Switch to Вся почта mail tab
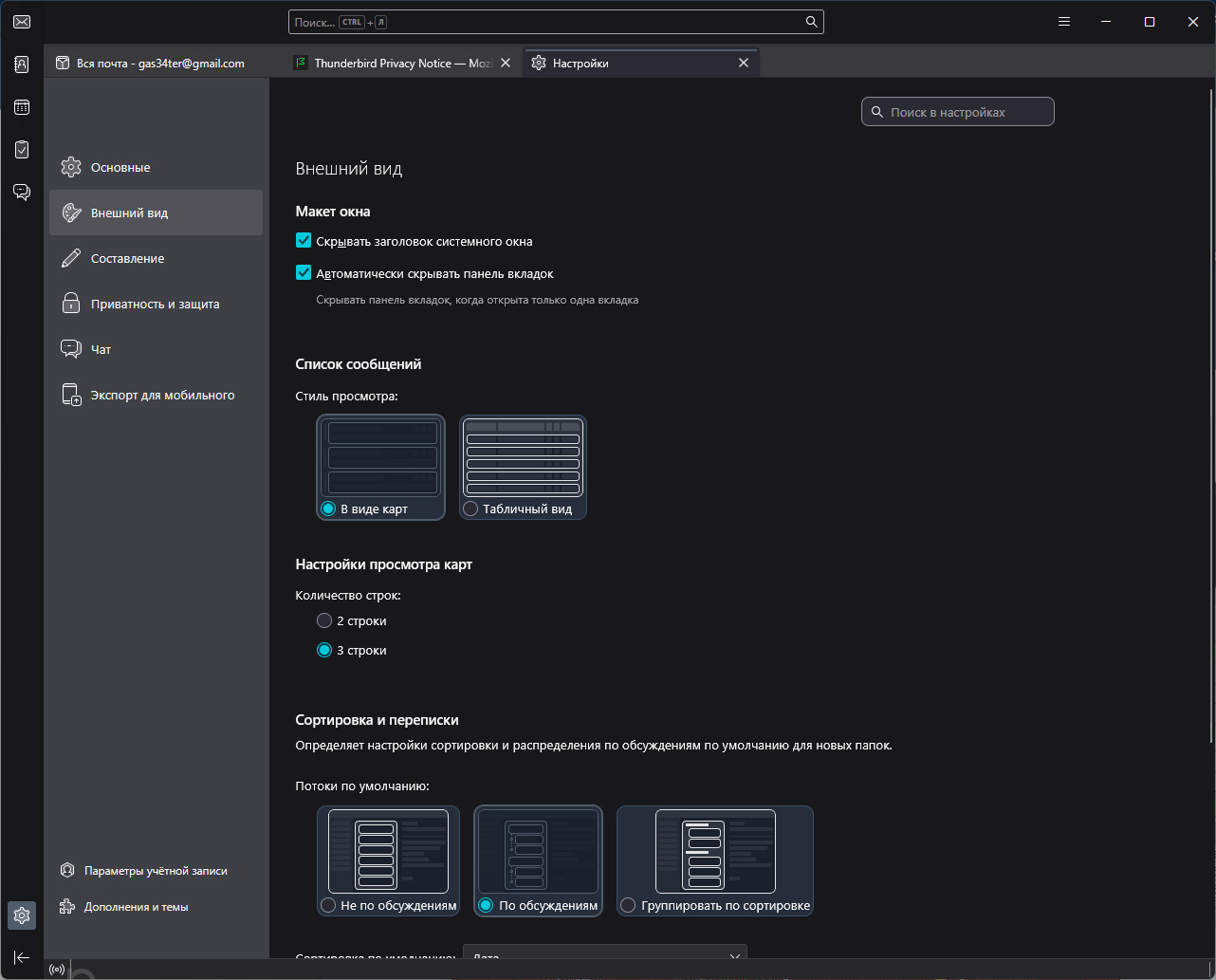This screenshot has width=1216, height=980. pyautogui.click(x=161, y=64)
